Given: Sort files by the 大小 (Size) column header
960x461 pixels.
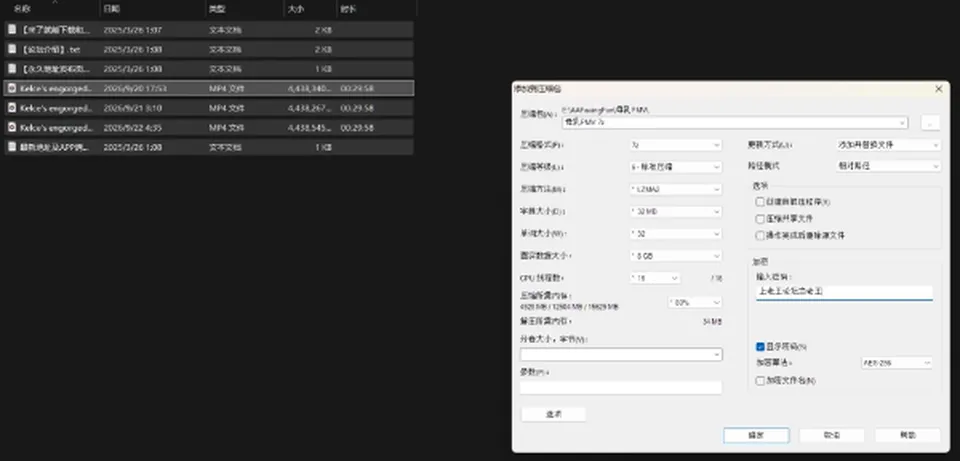Looking at the screenshot, I should click(x=296, y=9).
